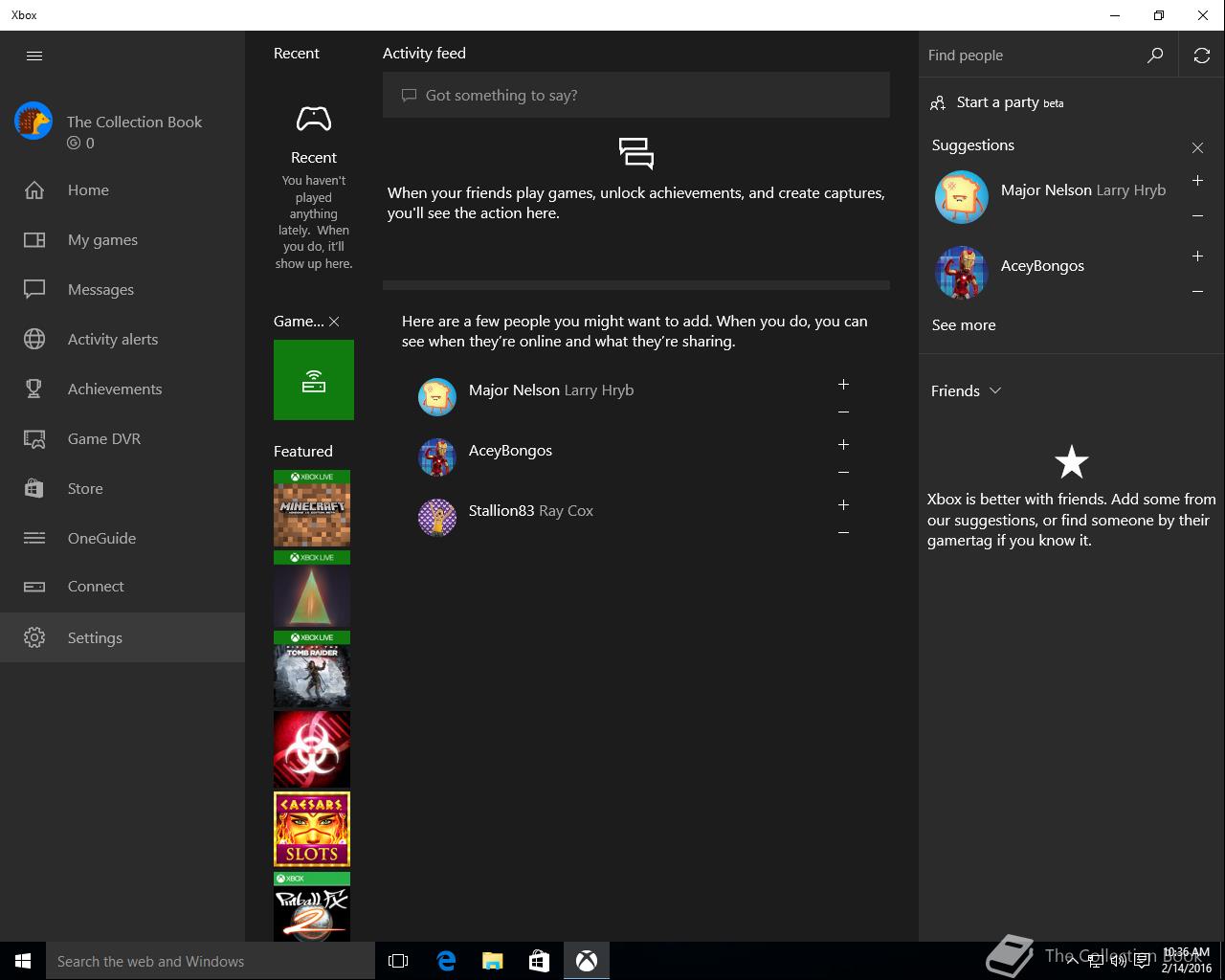Start a party beta
The width and height of the screenshot is (1225, 980).
pyautogui.click(x=997, y=102)
